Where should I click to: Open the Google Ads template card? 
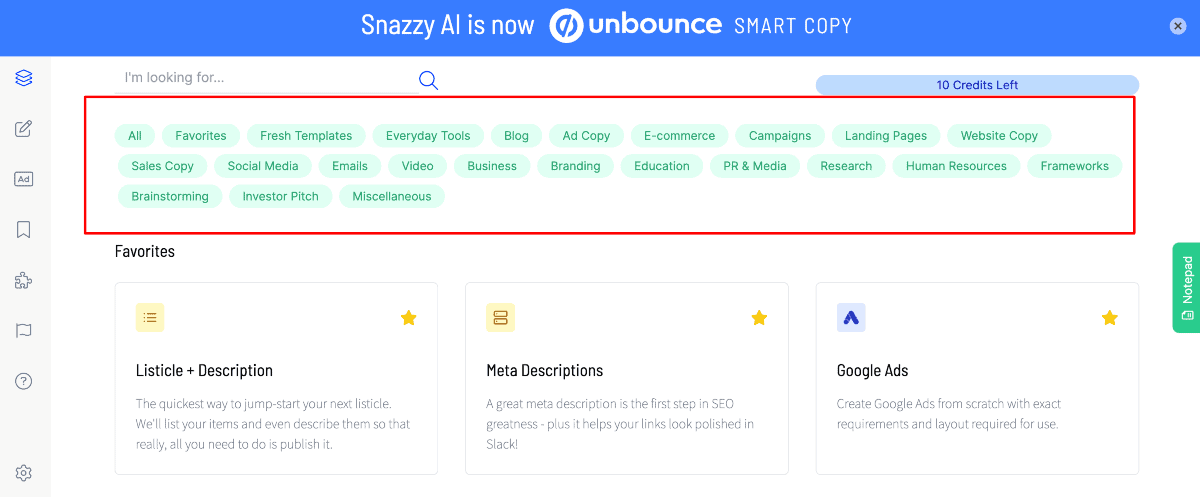coord(976,378)
